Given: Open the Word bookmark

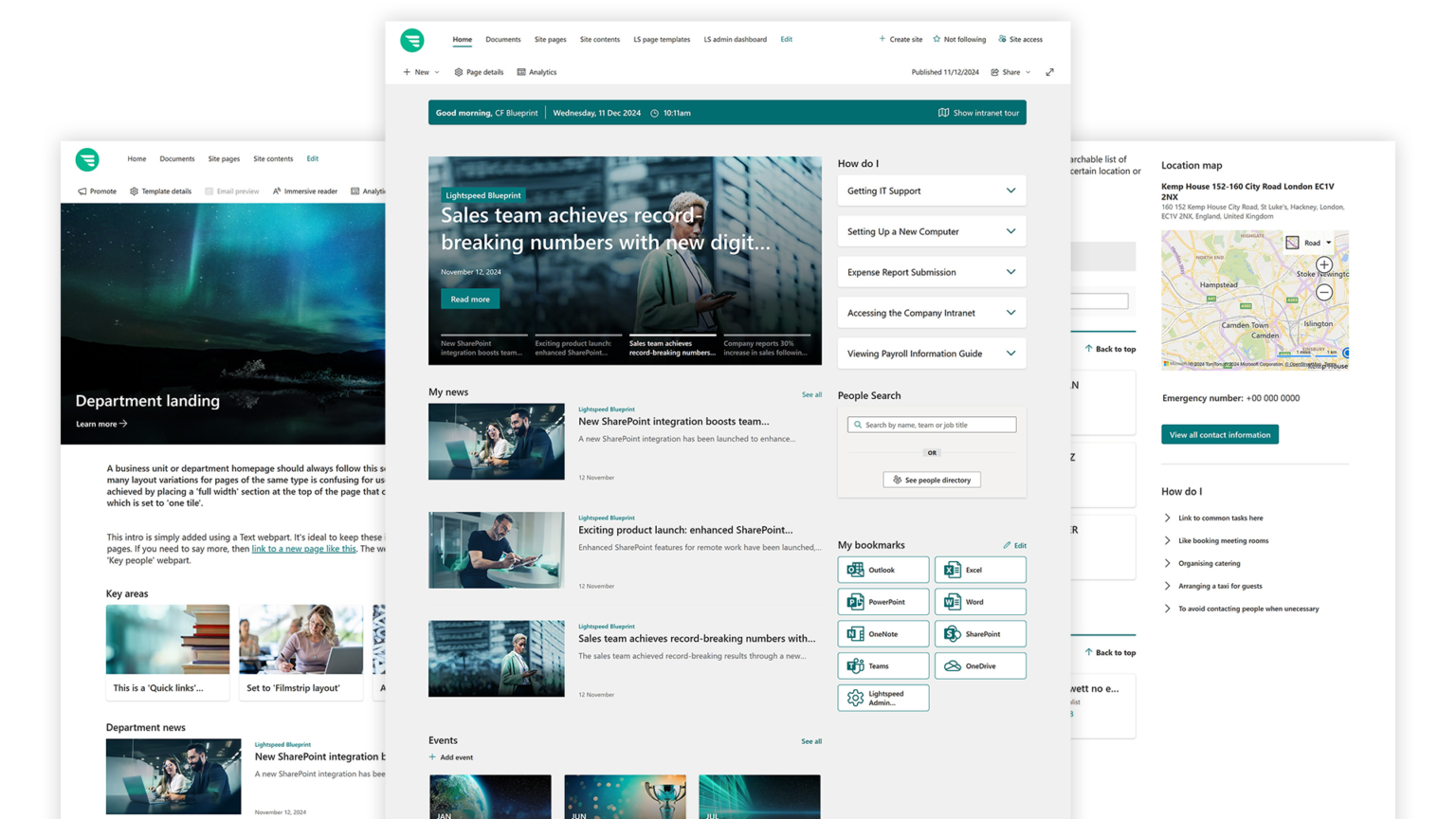Looking at the screenshot, I should point(980,601).
